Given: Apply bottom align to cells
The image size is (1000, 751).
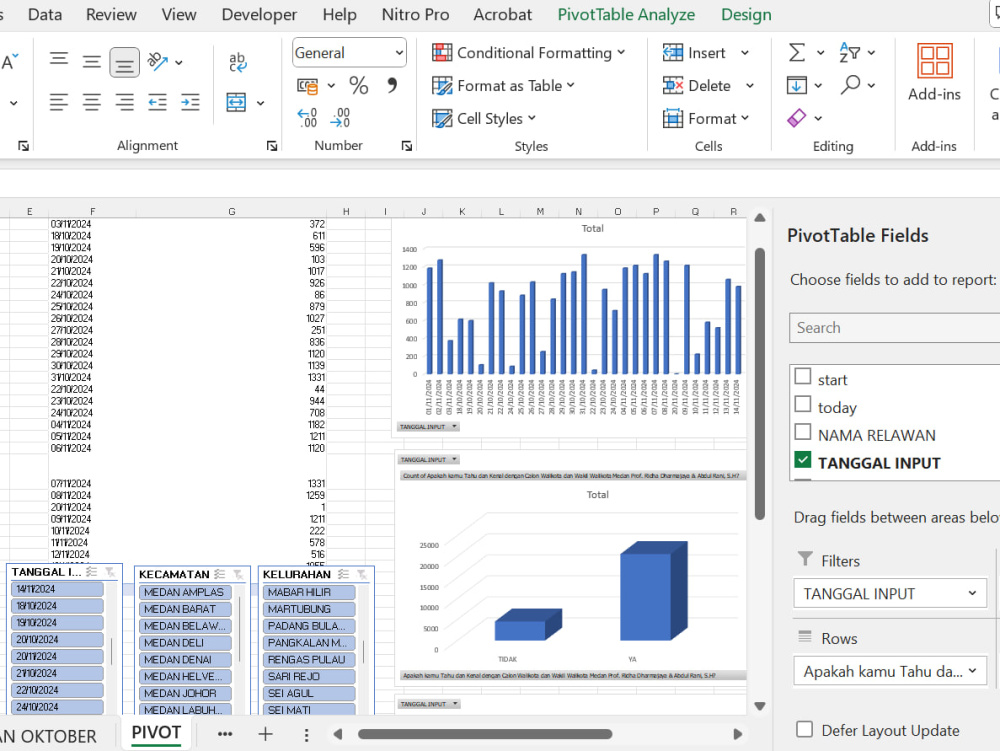Looking at the screenshot, I should 124,62.
